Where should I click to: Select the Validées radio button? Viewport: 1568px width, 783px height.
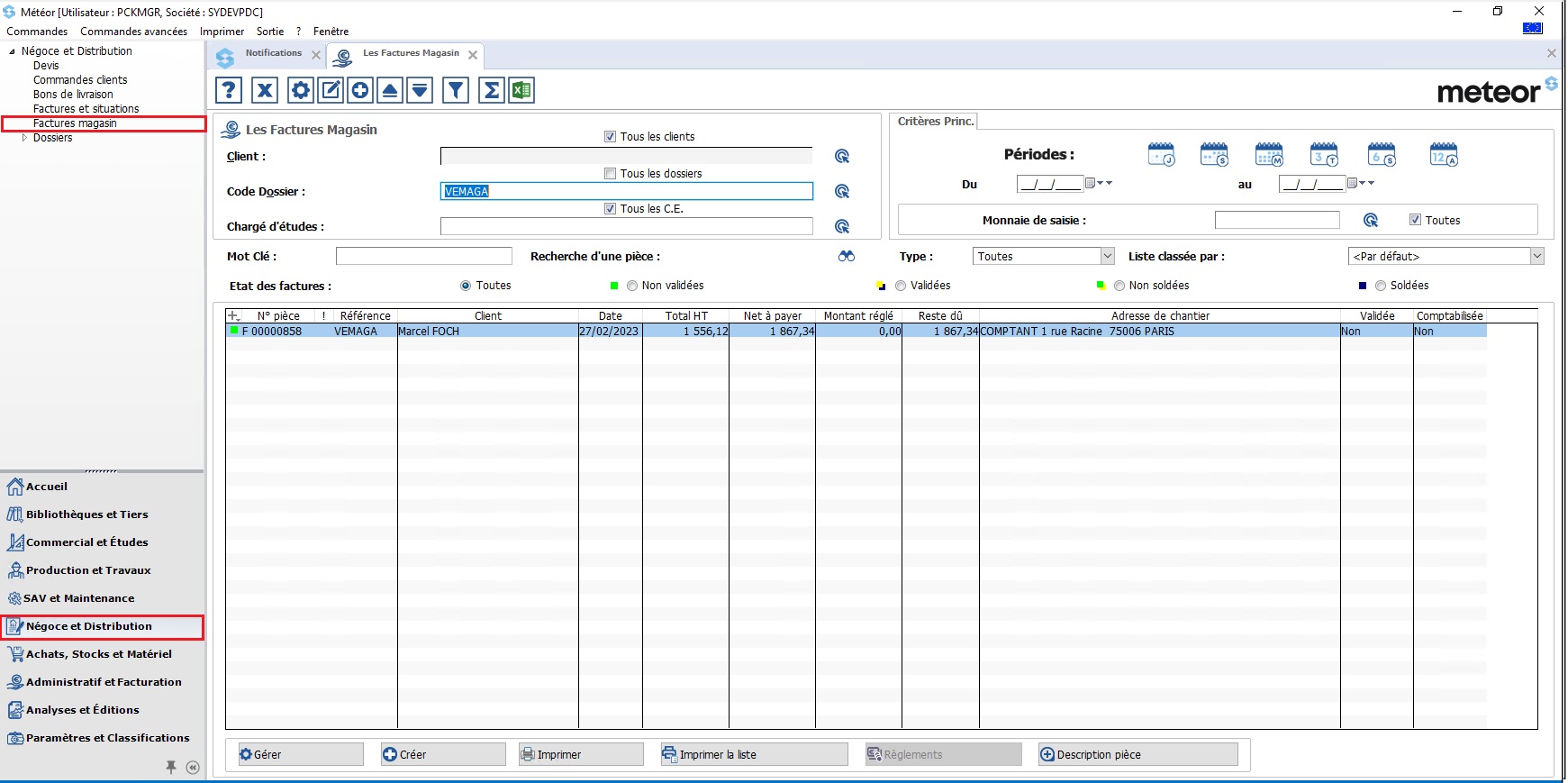[901, 286]
